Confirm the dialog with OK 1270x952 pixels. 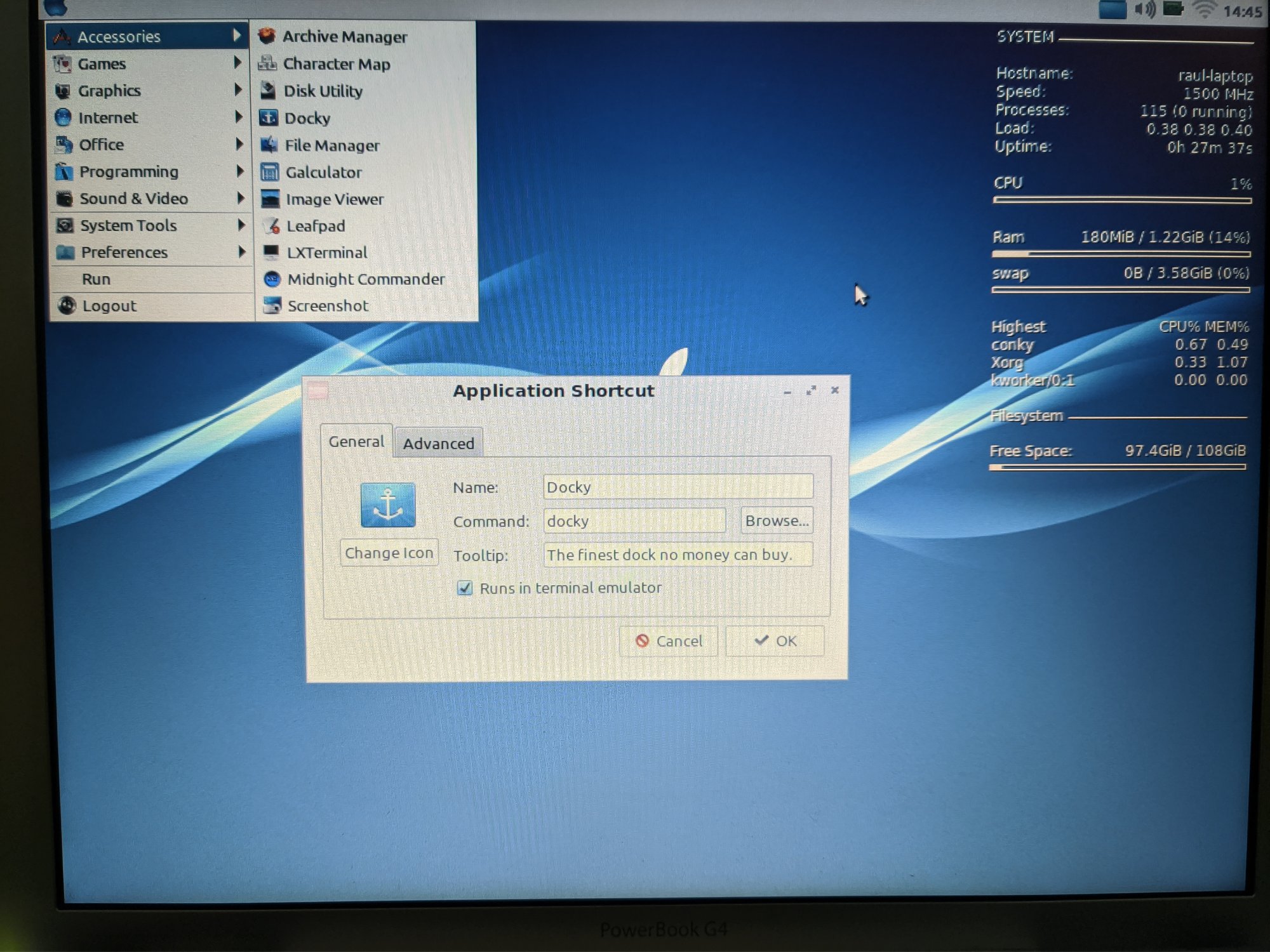tap(775, 641)
